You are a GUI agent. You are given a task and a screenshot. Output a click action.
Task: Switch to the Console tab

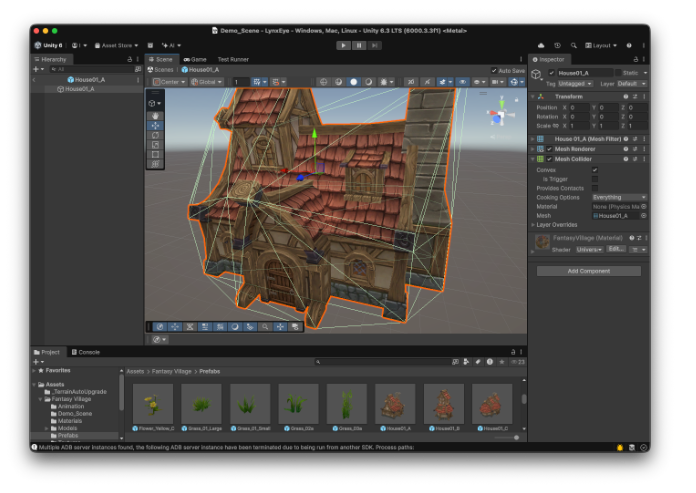tap(86, 352)
